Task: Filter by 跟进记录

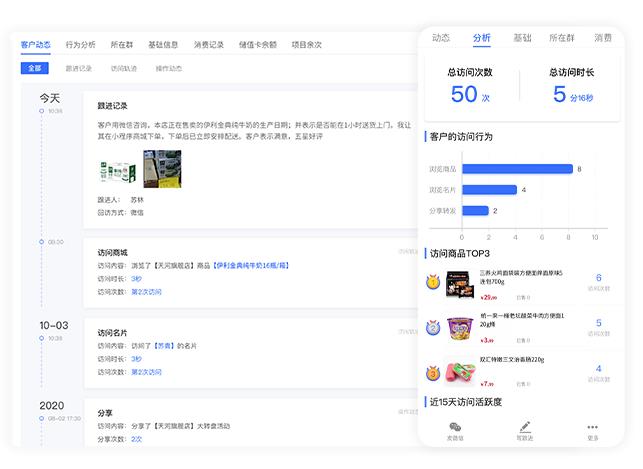Action: coord(79,68)
